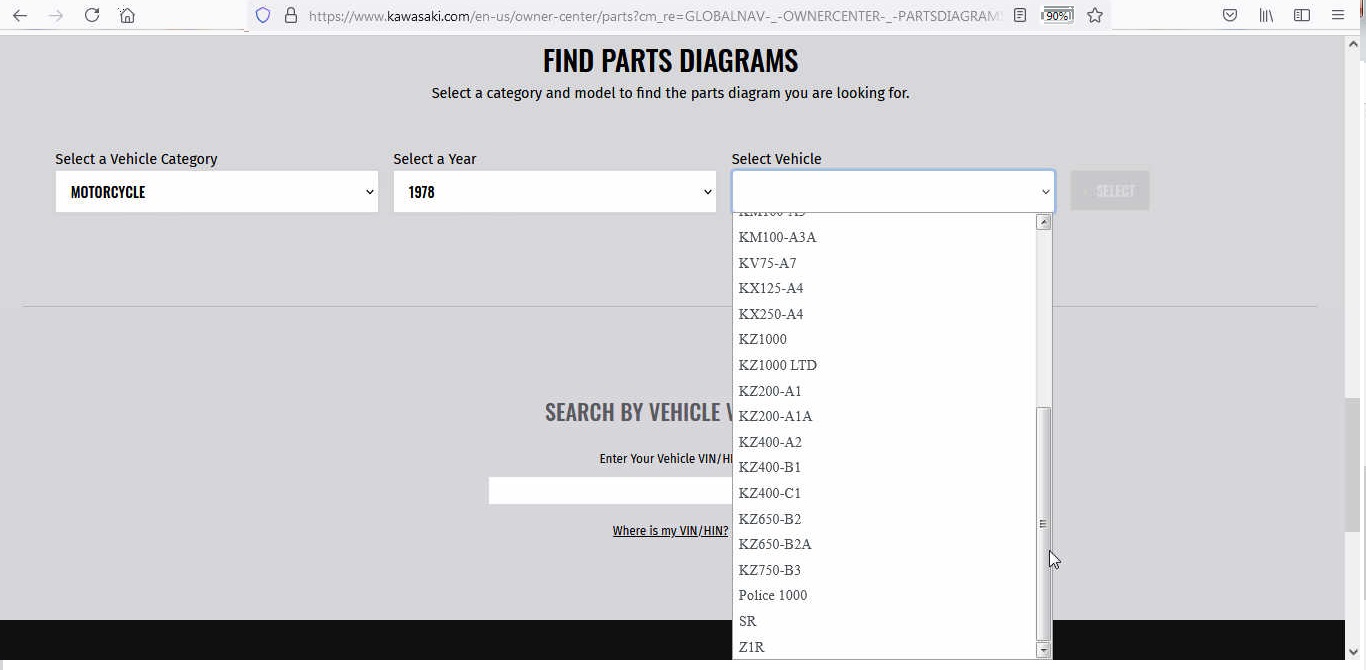The image size is (1366, 670).
Task: Reload the Kawasaki parts page
Action: point(91,15)
